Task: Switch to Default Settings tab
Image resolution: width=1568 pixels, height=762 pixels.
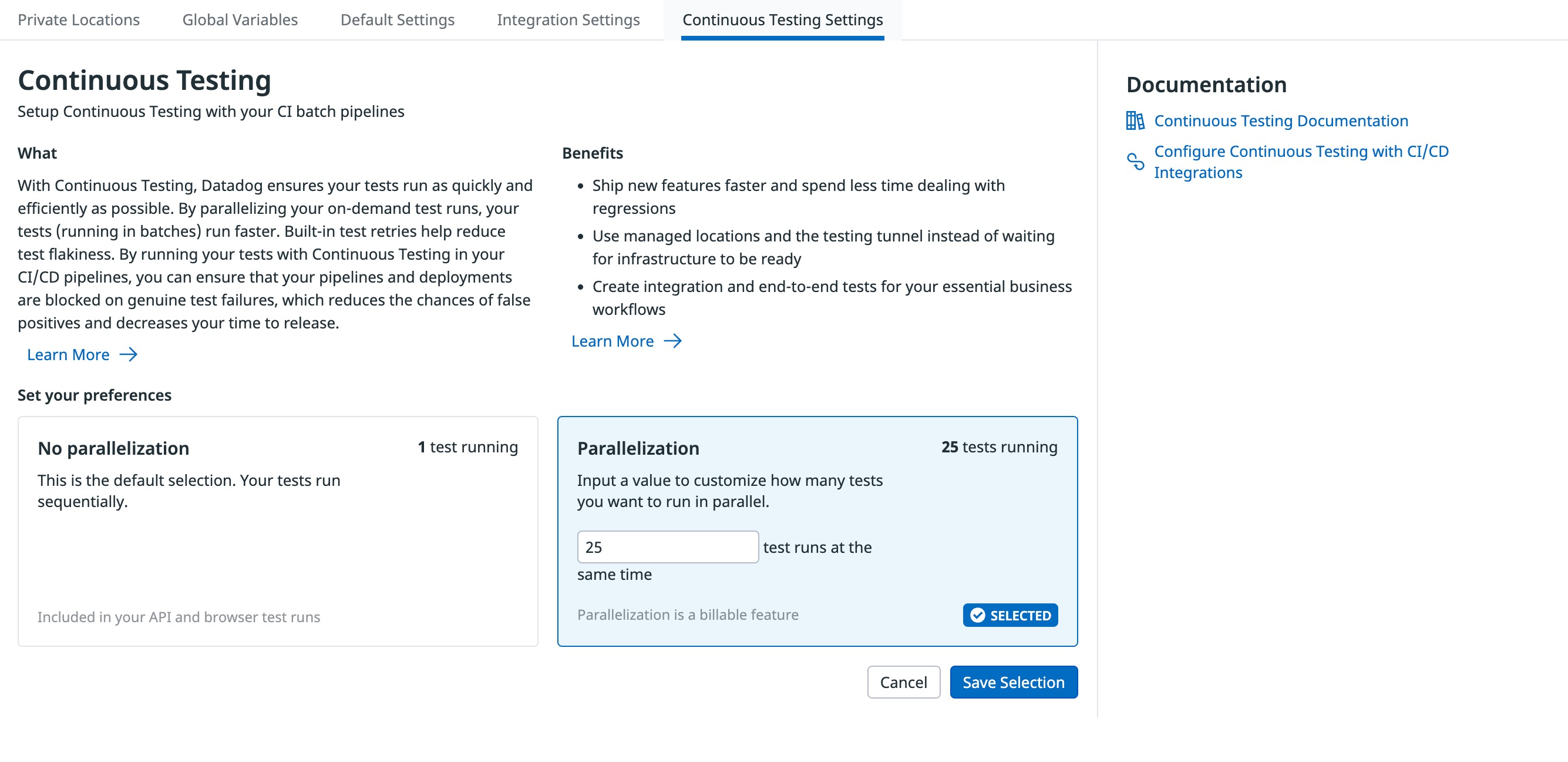Action: pos(398,19)
